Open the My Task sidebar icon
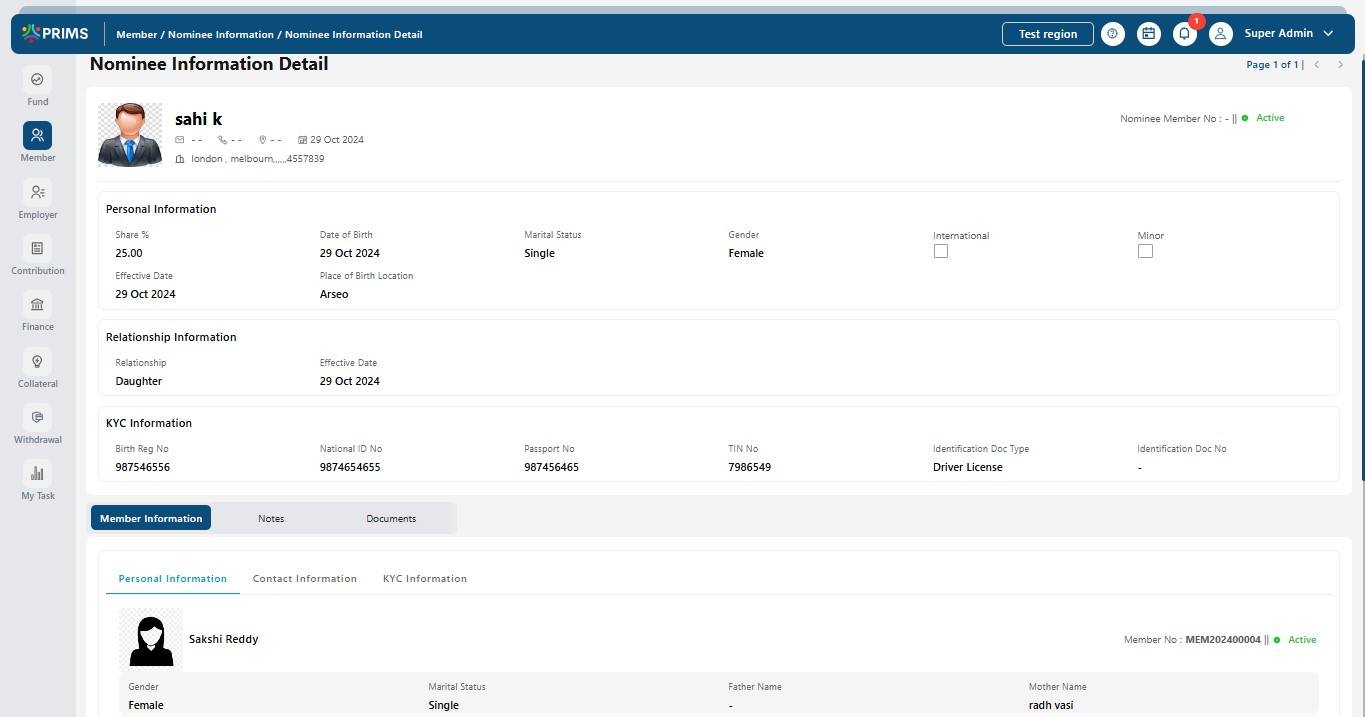This screenshot has height=717, width=1365. (x=37, y=473)
